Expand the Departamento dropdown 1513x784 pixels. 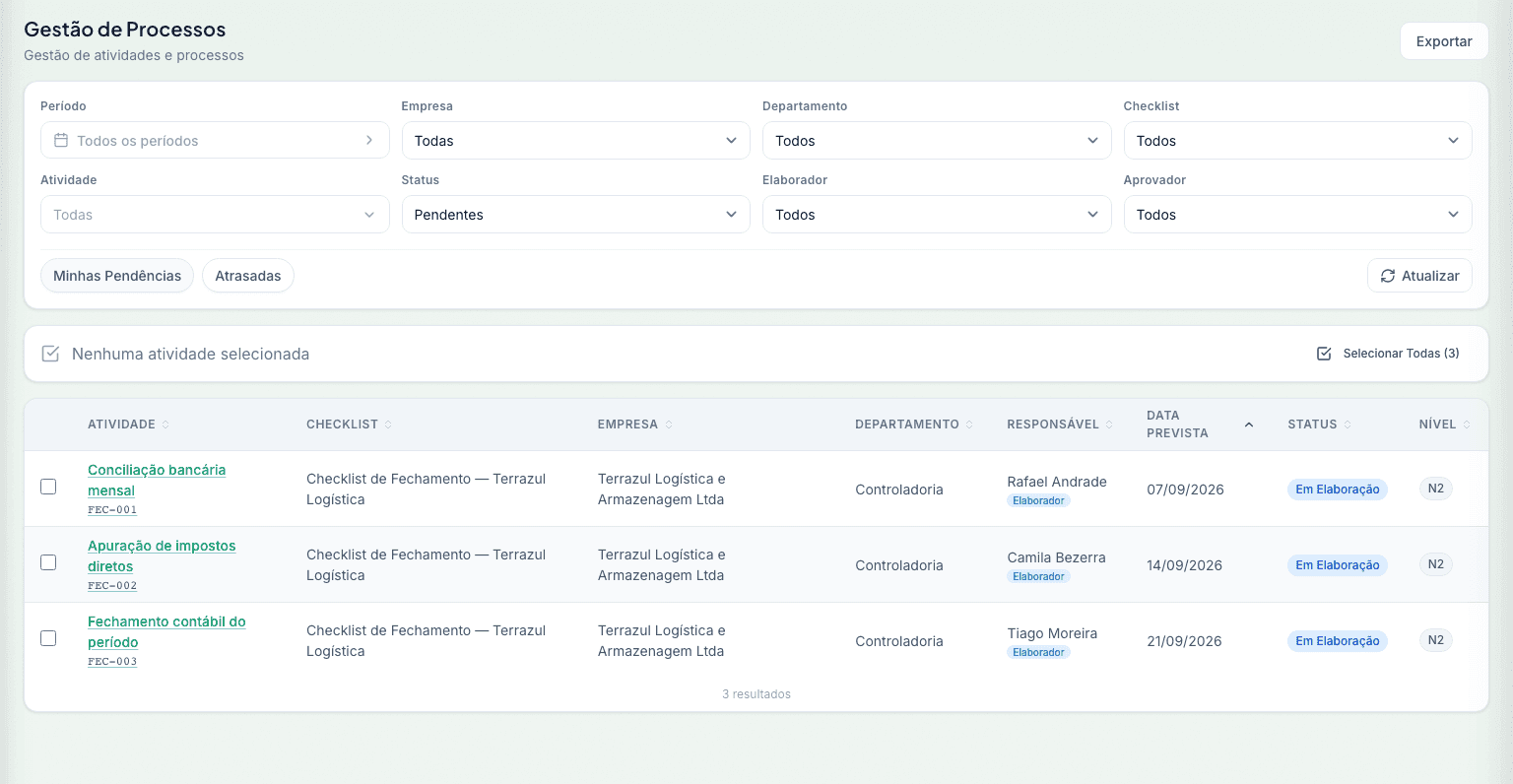937,141
